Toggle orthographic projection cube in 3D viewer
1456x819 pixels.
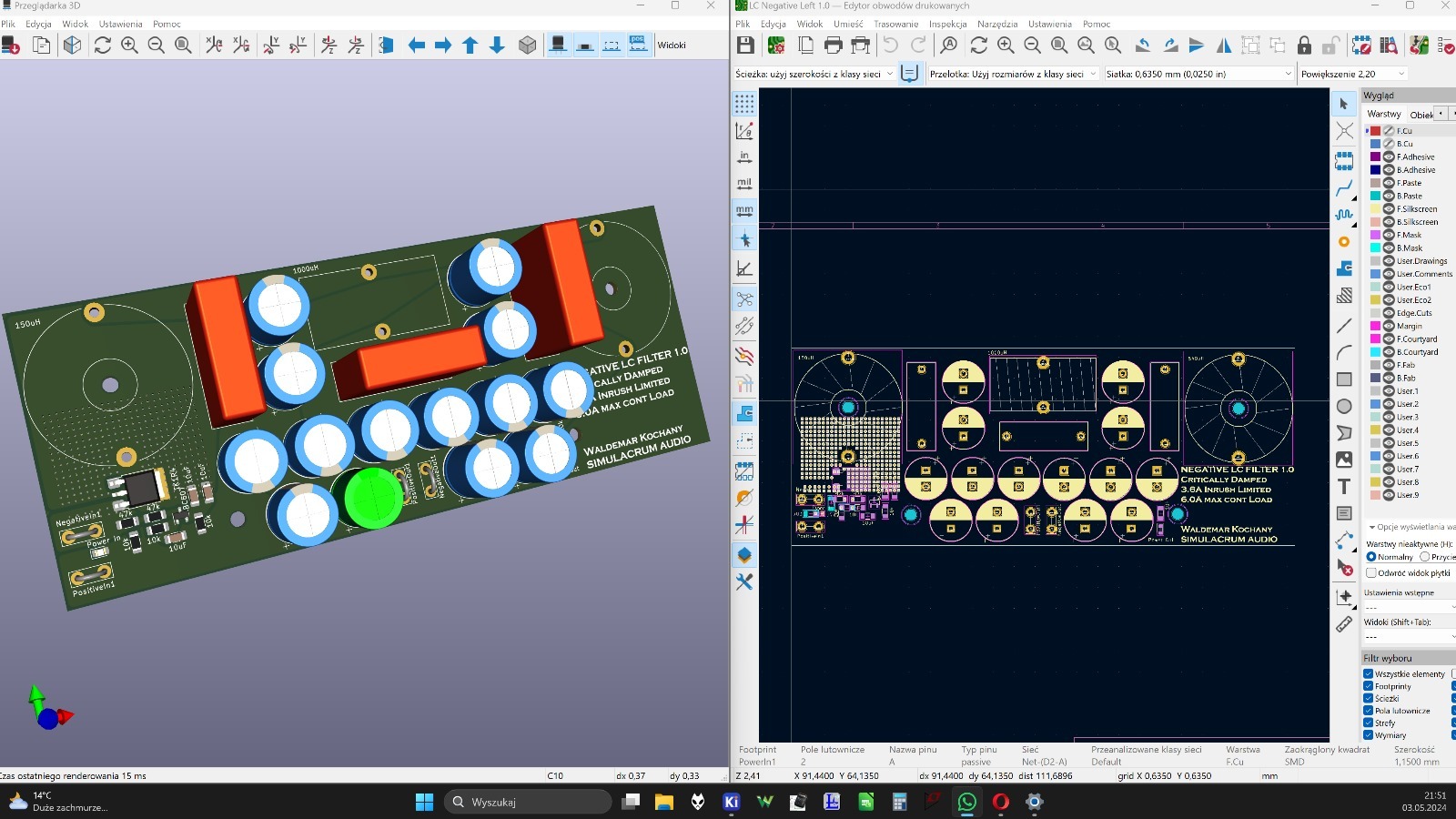[x=528, y=45]
